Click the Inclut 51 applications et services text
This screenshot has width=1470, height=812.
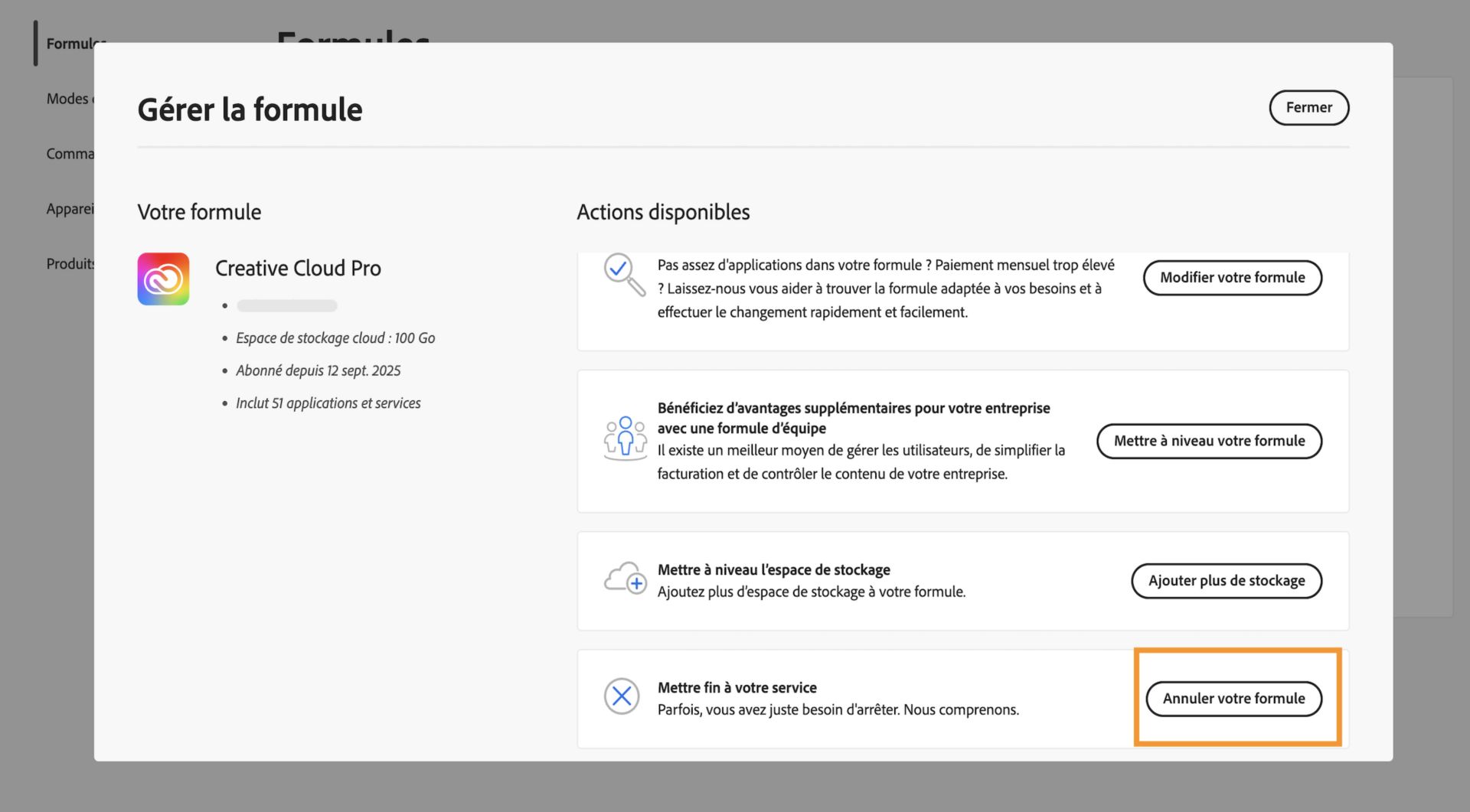(x=328, y=403)
